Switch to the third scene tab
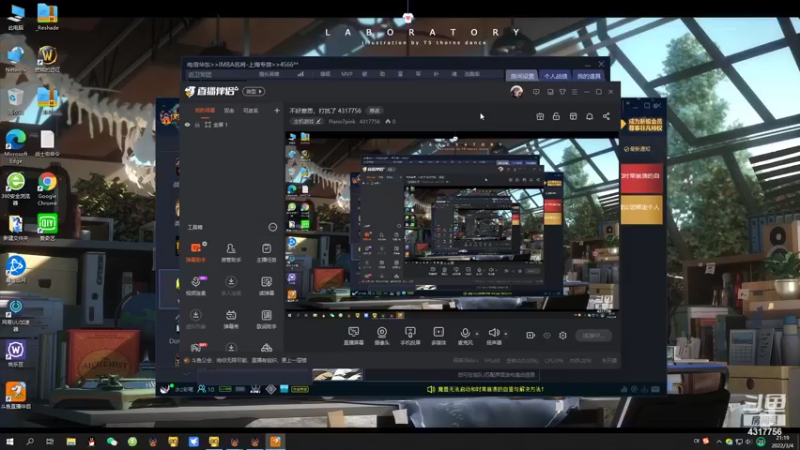Screen dimensions: 800x450 point(251,110)
